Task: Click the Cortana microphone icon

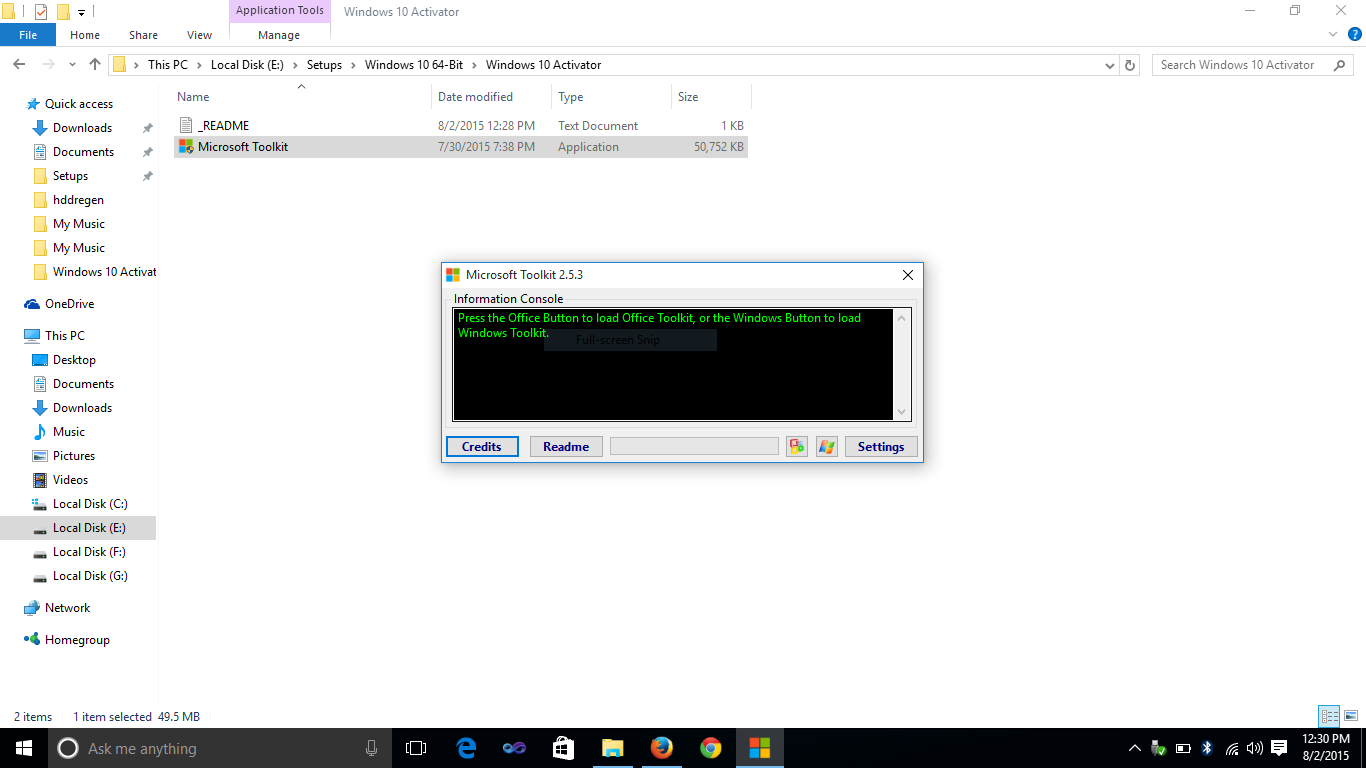Action: [371, 748]
